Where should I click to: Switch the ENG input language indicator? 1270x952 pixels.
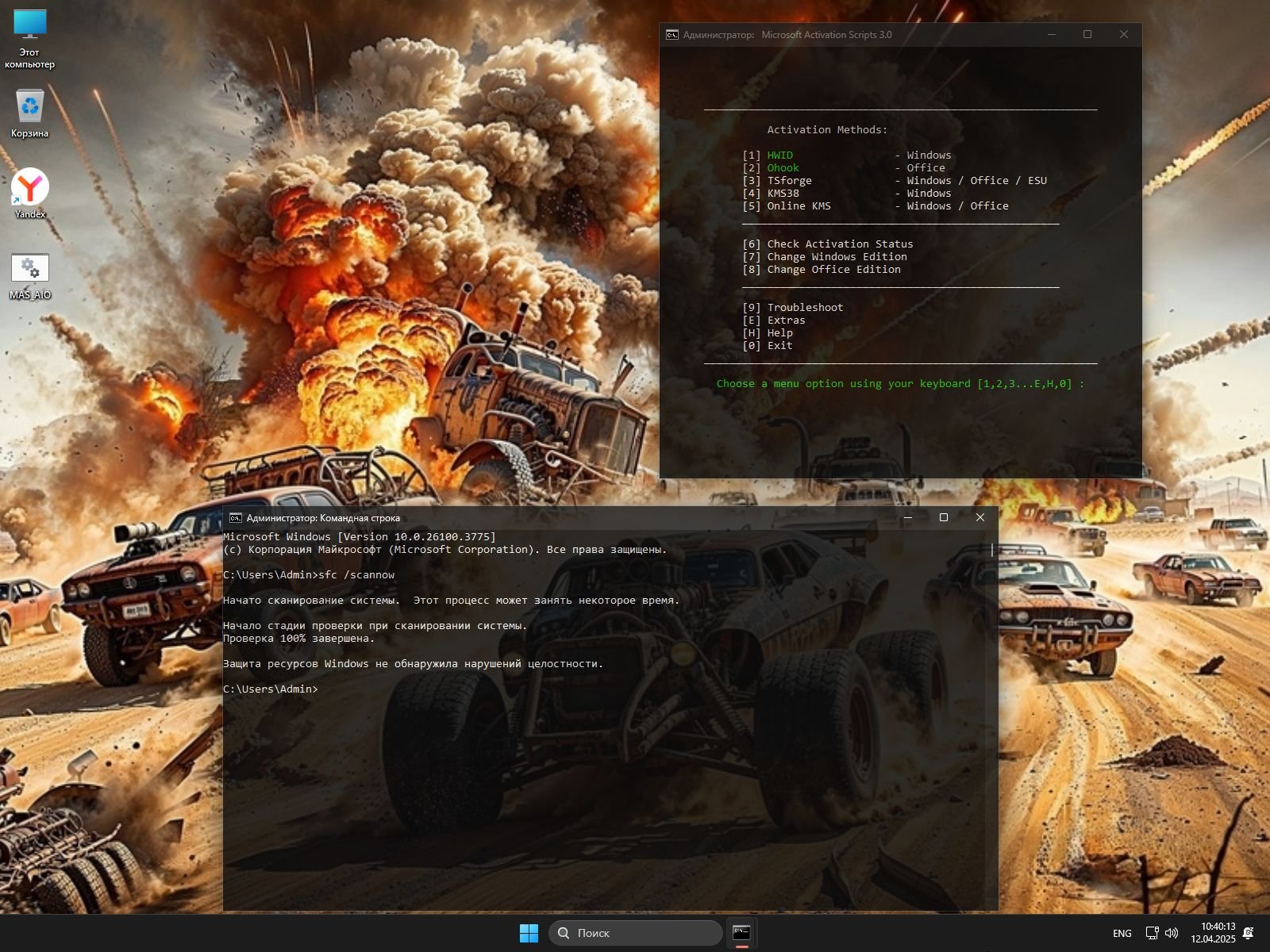[1122, 933]
